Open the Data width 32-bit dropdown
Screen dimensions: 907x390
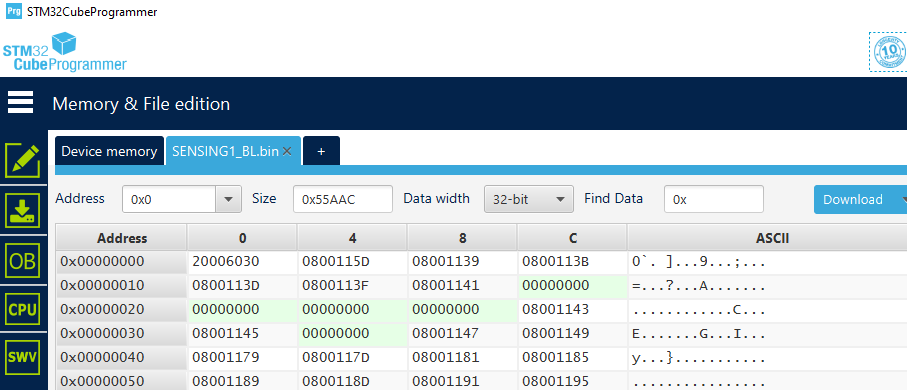pyautogui.click(x=529, y=200)
